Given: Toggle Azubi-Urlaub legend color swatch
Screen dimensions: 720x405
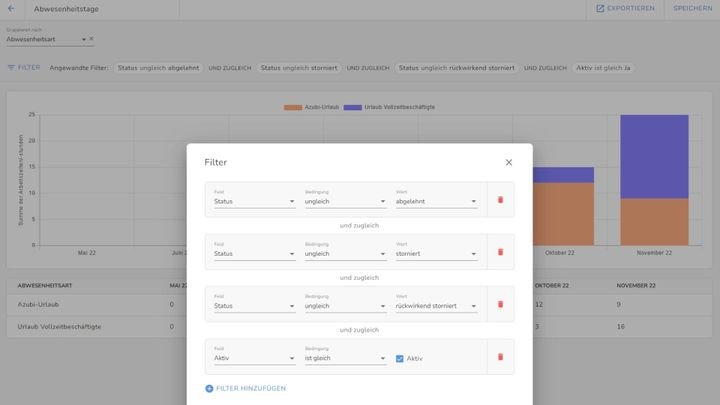Looking at the screenshot, I should (293, 107).
